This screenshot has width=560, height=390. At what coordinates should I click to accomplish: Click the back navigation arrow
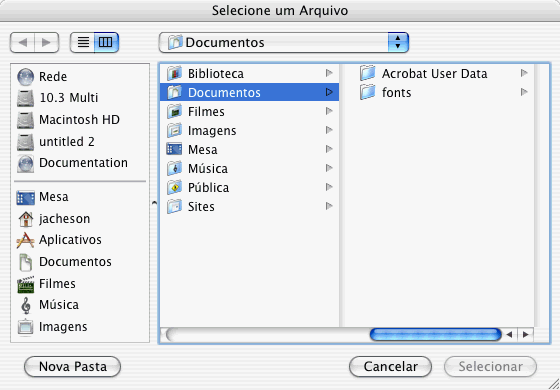pos(23,42)
